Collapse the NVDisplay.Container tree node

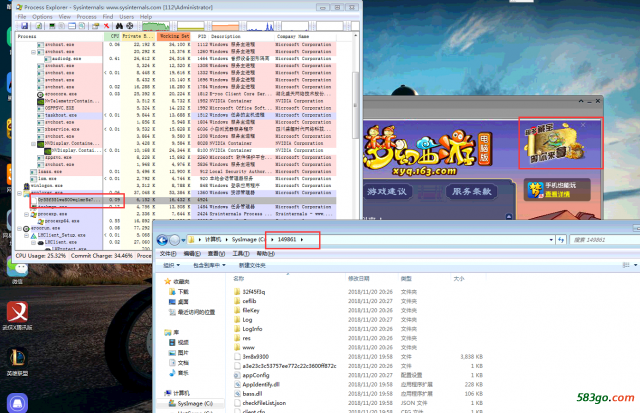pos(33,144)
